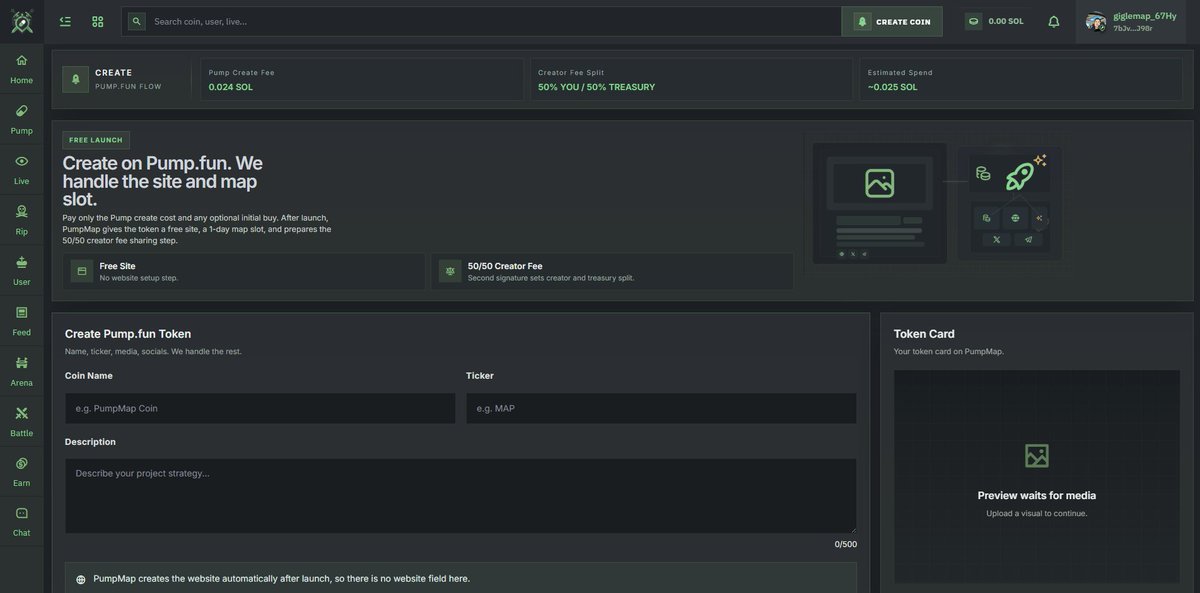The image size is (1200, 593).
Task: Open the Arena section
Action: click(21, 371)
